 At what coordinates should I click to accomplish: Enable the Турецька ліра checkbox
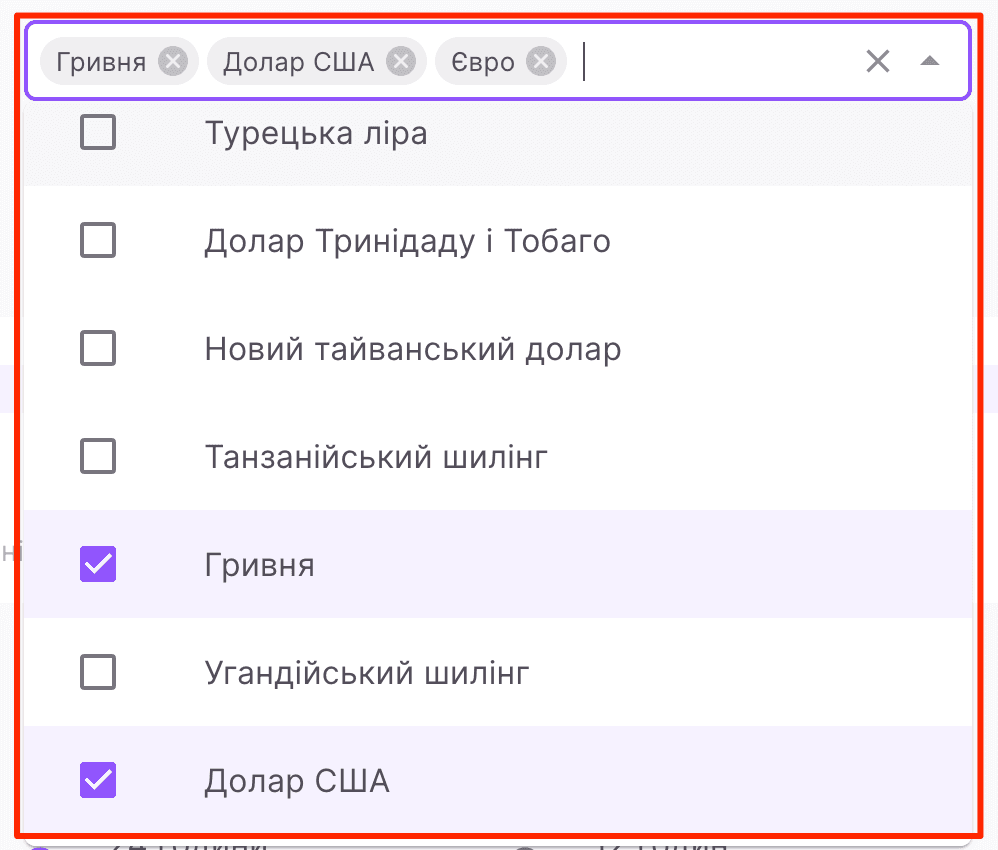(x=97, y=131)
